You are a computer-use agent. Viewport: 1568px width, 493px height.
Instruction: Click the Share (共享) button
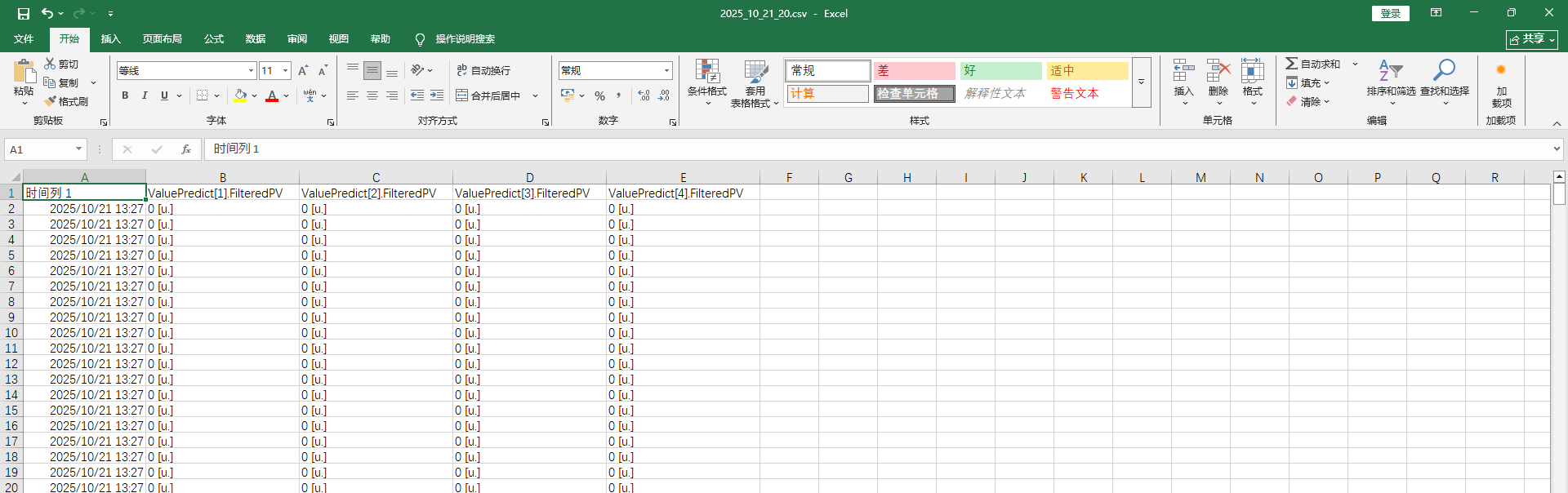coord(1532,39)
